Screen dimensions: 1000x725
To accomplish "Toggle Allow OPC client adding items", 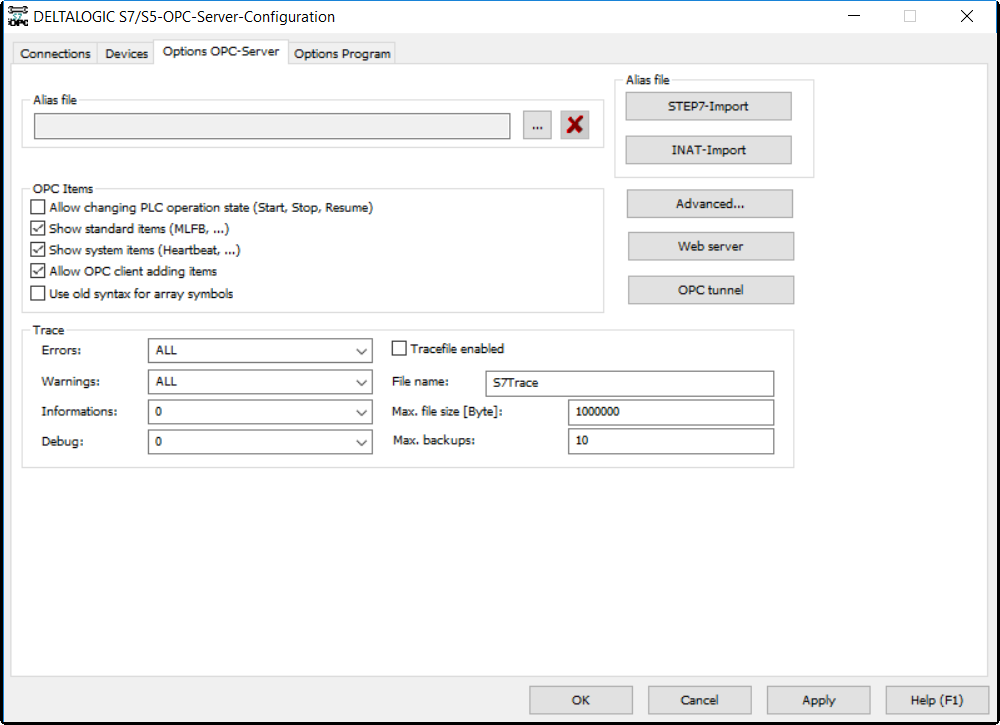I will point(38,271).
